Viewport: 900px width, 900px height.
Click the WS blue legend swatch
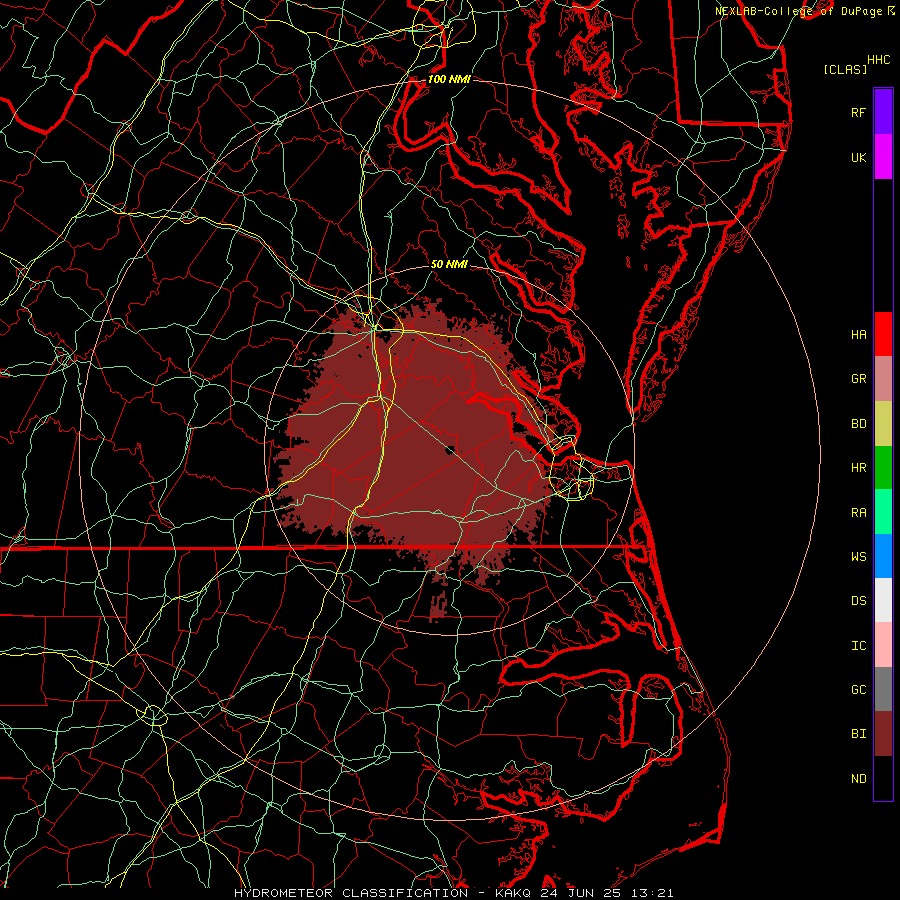point(883,556)
